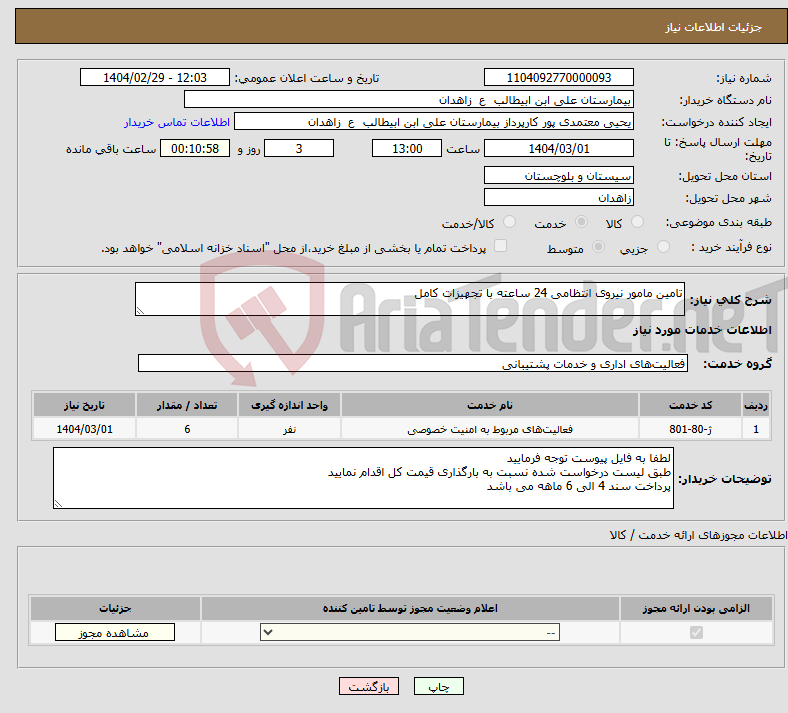Click the deadline time field 13:00
This screenshot has width=788, height=713.
tap(407, 148)
